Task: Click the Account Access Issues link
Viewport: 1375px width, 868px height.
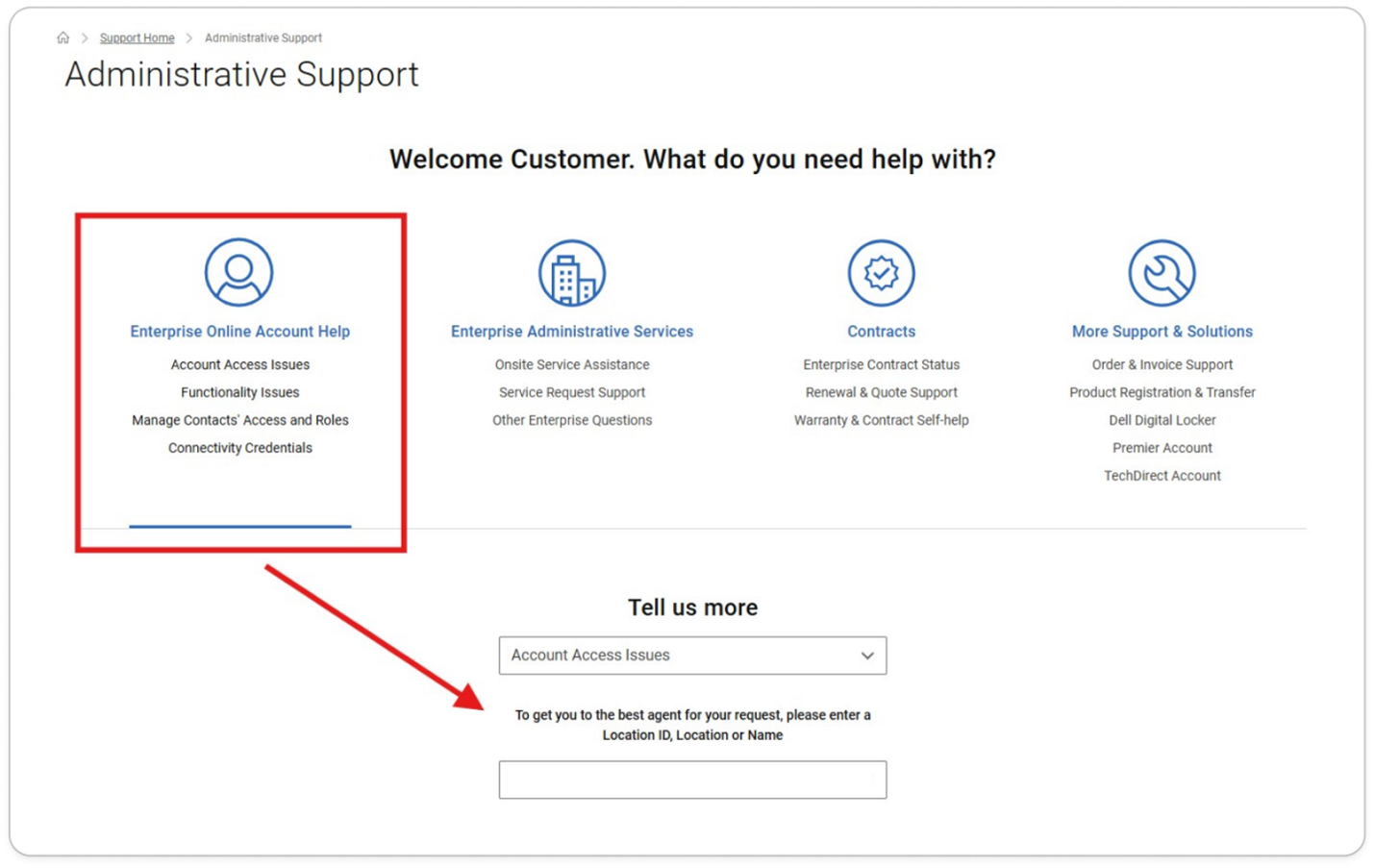Action: tap(239, 364)
